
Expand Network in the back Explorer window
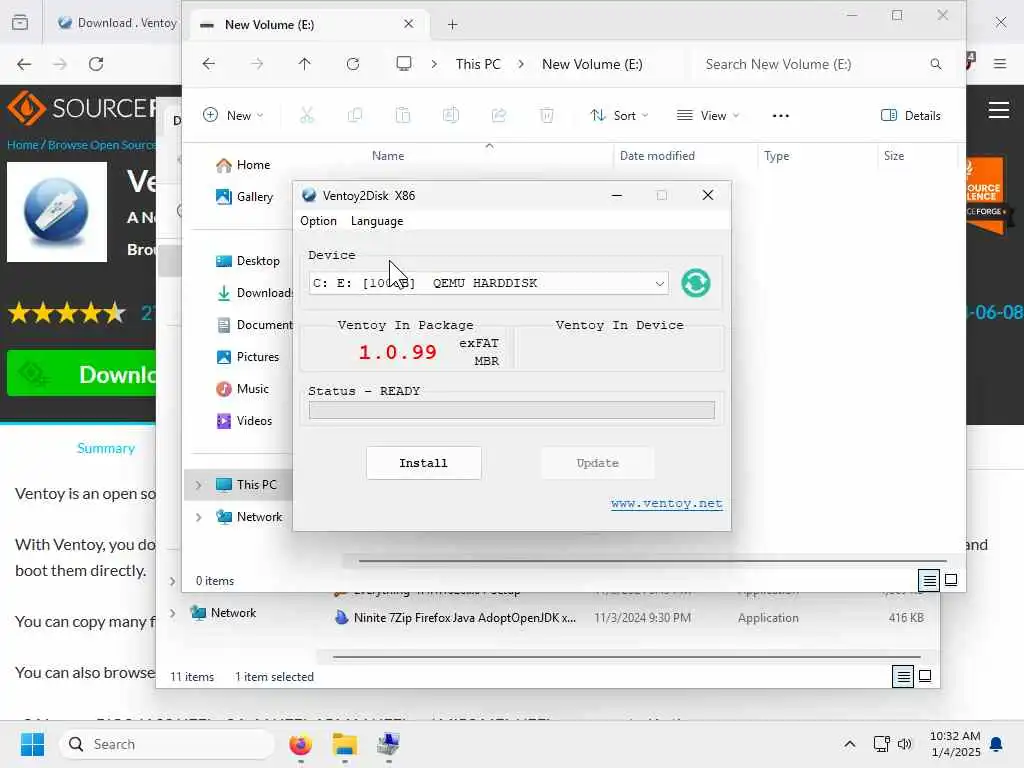click(x=172, y=613)
